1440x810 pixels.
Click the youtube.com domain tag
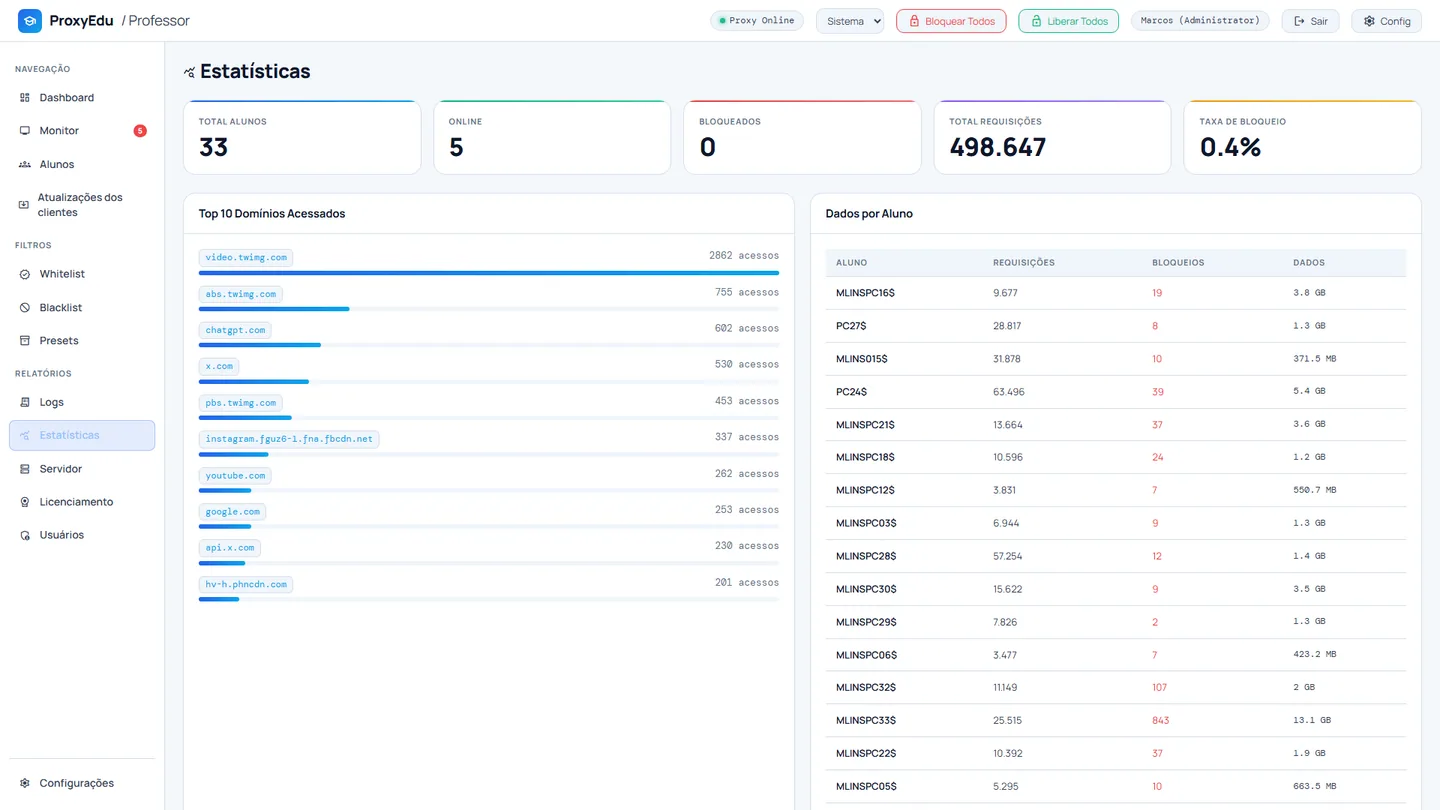235,476
